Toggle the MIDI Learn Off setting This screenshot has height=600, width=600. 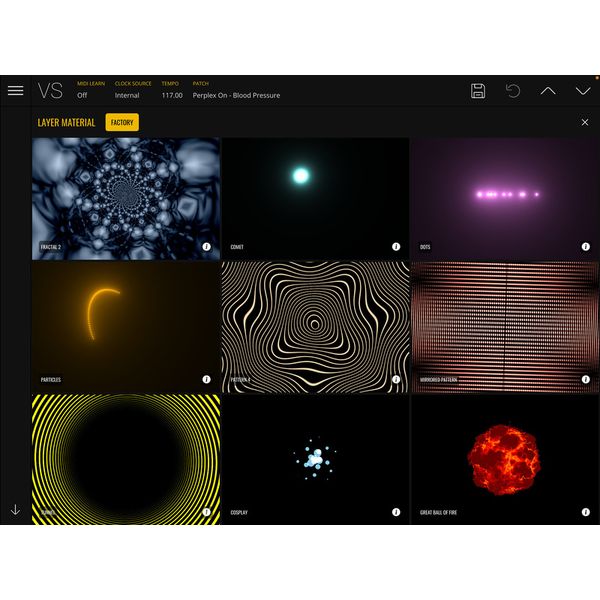[x=82, y=95]
